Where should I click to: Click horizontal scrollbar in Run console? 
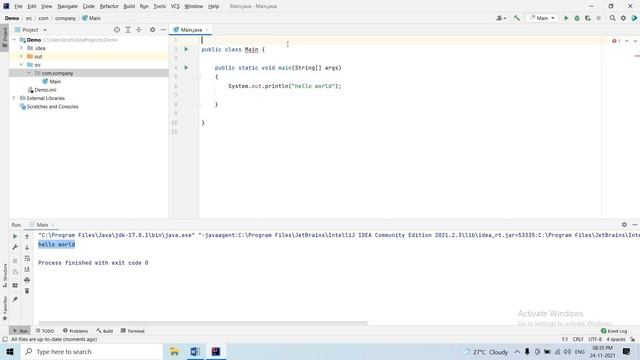click(203, 323)
